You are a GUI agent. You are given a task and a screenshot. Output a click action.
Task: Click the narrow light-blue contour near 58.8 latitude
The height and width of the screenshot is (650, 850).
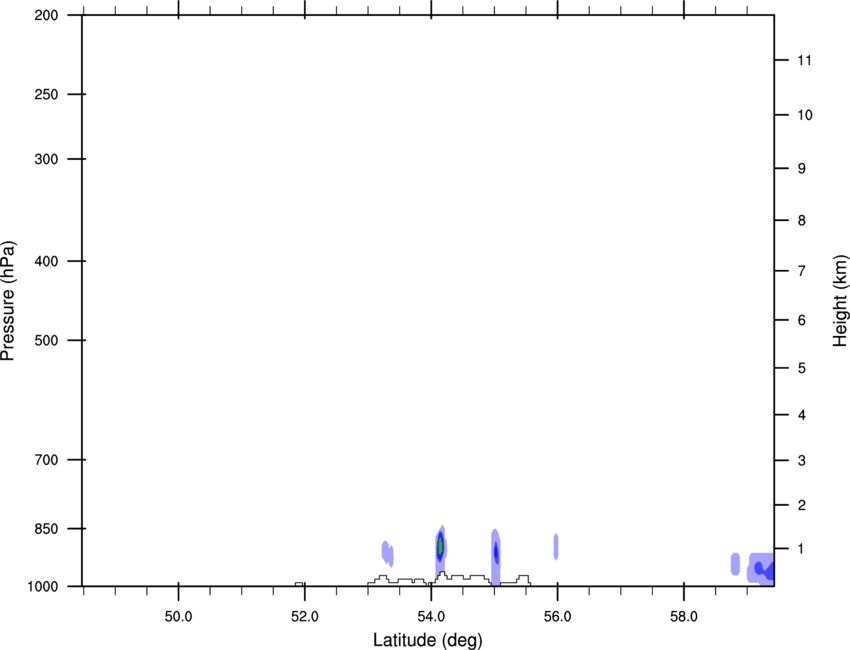pyautogui.click(x=735, y=564)
